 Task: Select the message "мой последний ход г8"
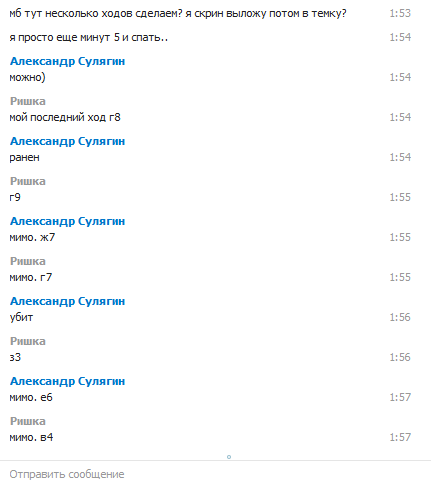point(65,117)
